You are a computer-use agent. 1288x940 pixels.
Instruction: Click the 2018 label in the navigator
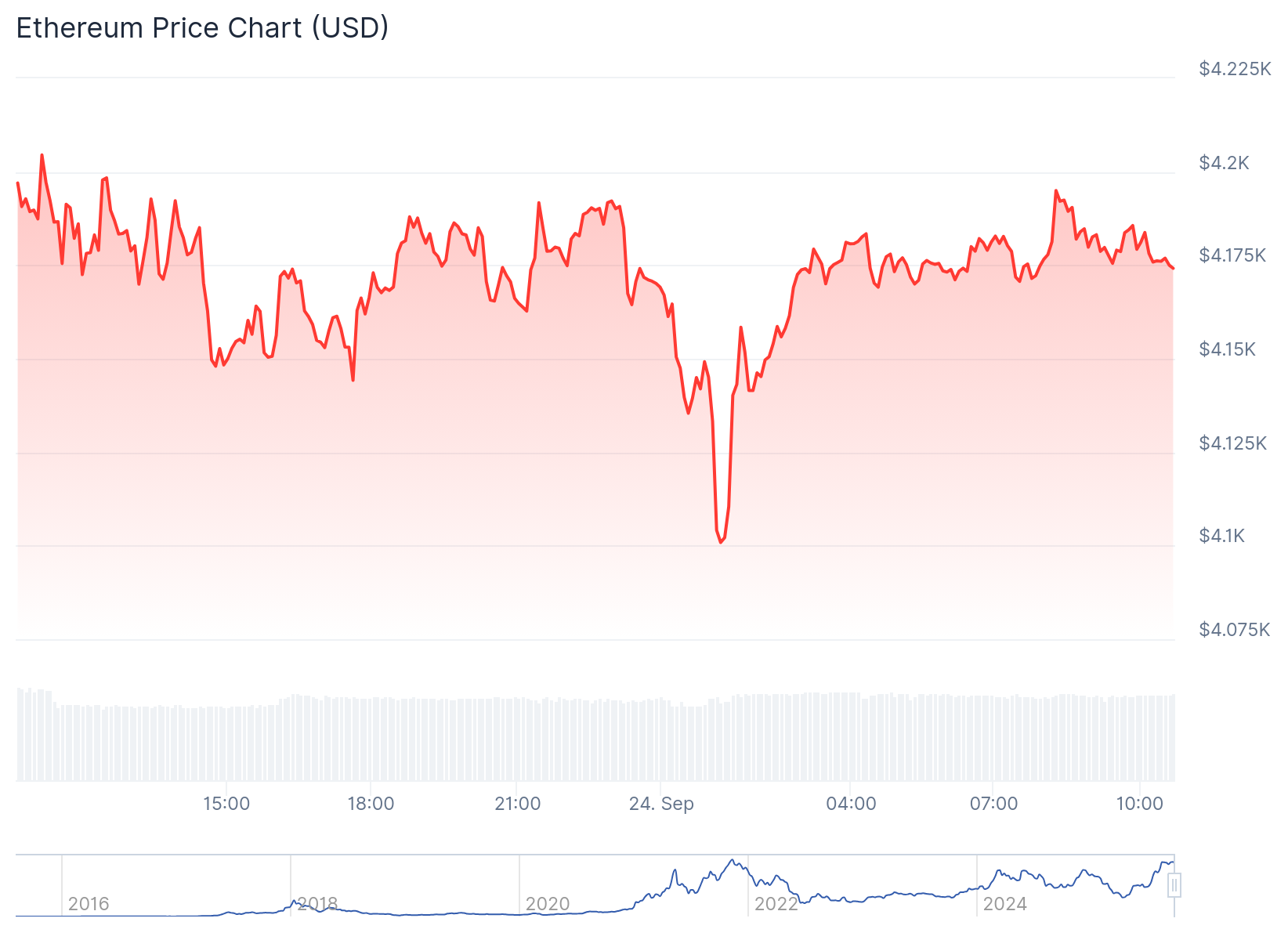click(x=317, y=904)
